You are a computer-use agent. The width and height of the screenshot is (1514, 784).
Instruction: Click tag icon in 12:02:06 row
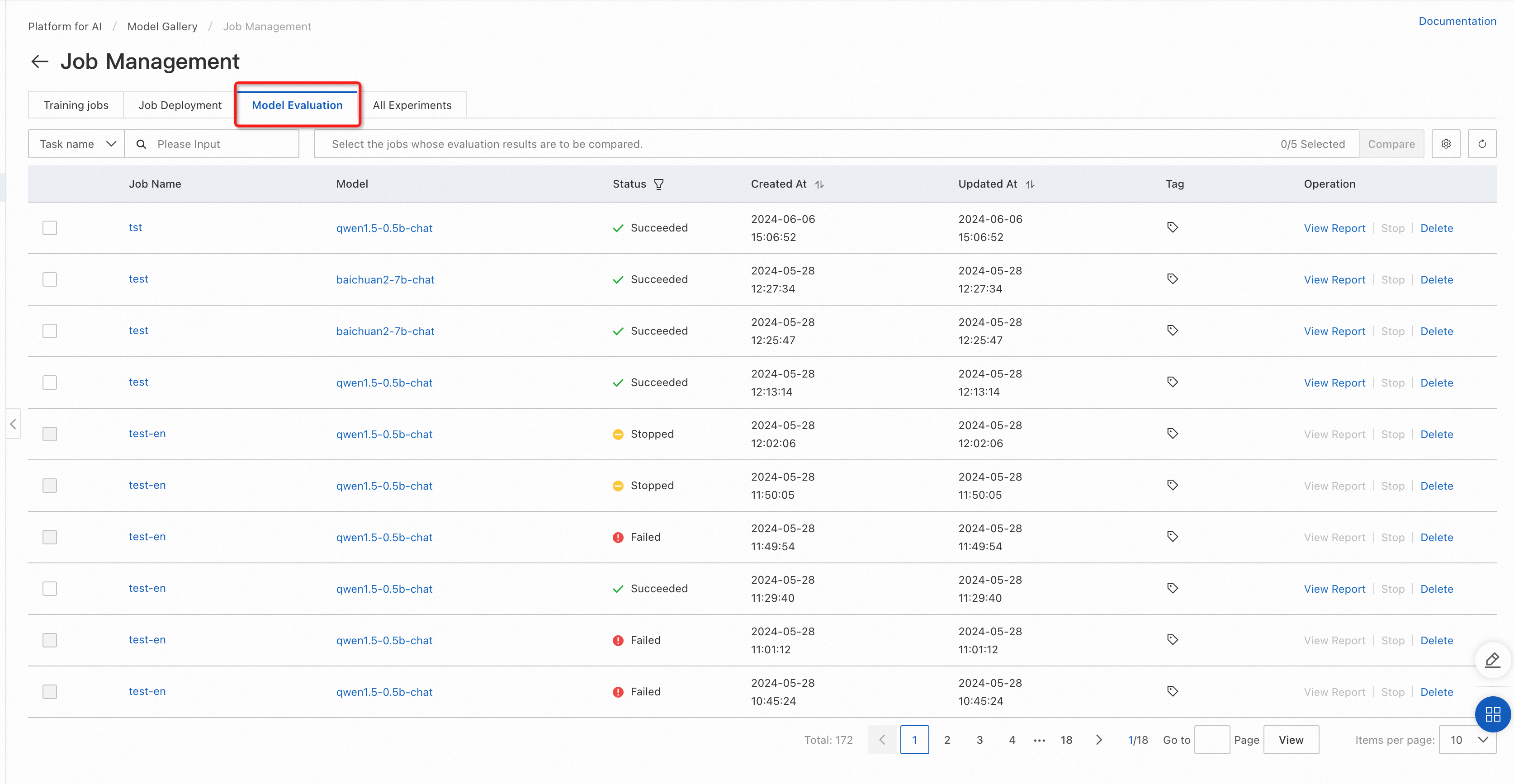click(1172, 434)
